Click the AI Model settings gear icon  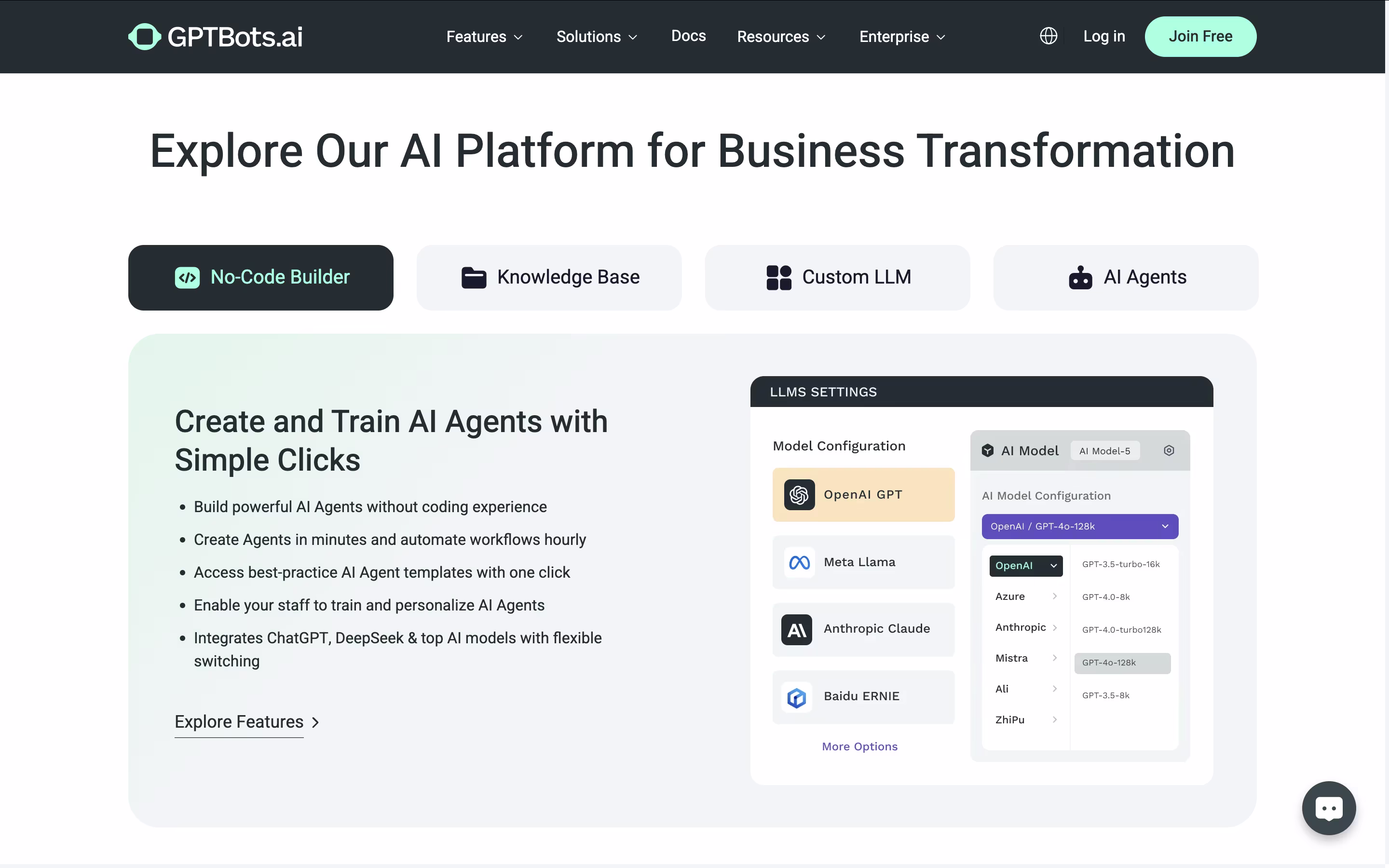[x=1169, y=451]
